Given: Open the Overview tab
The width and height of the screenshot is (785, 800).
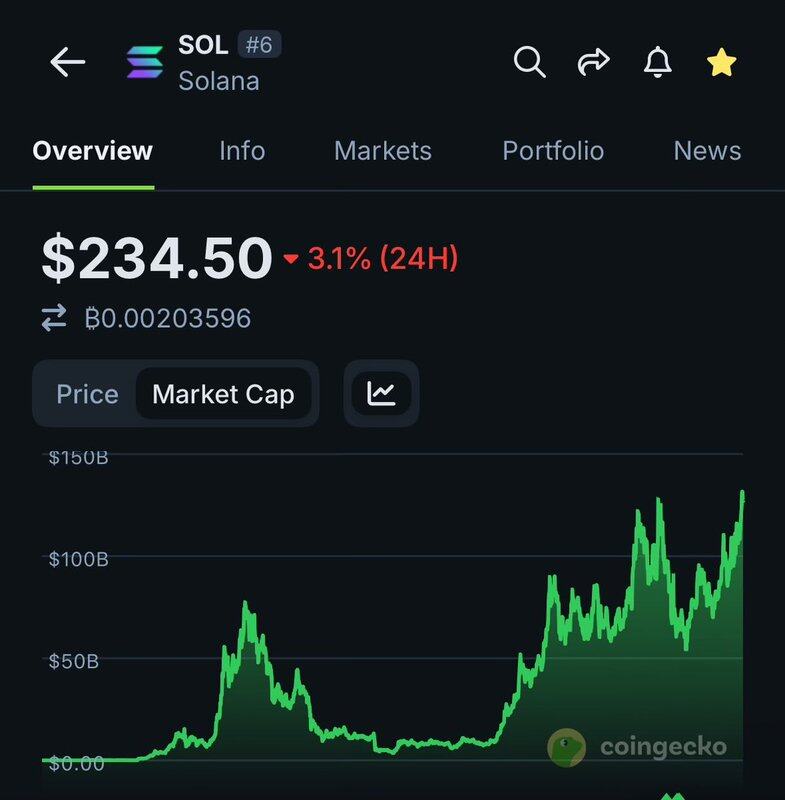Looking at the screenshot, I should coord(93,151).
